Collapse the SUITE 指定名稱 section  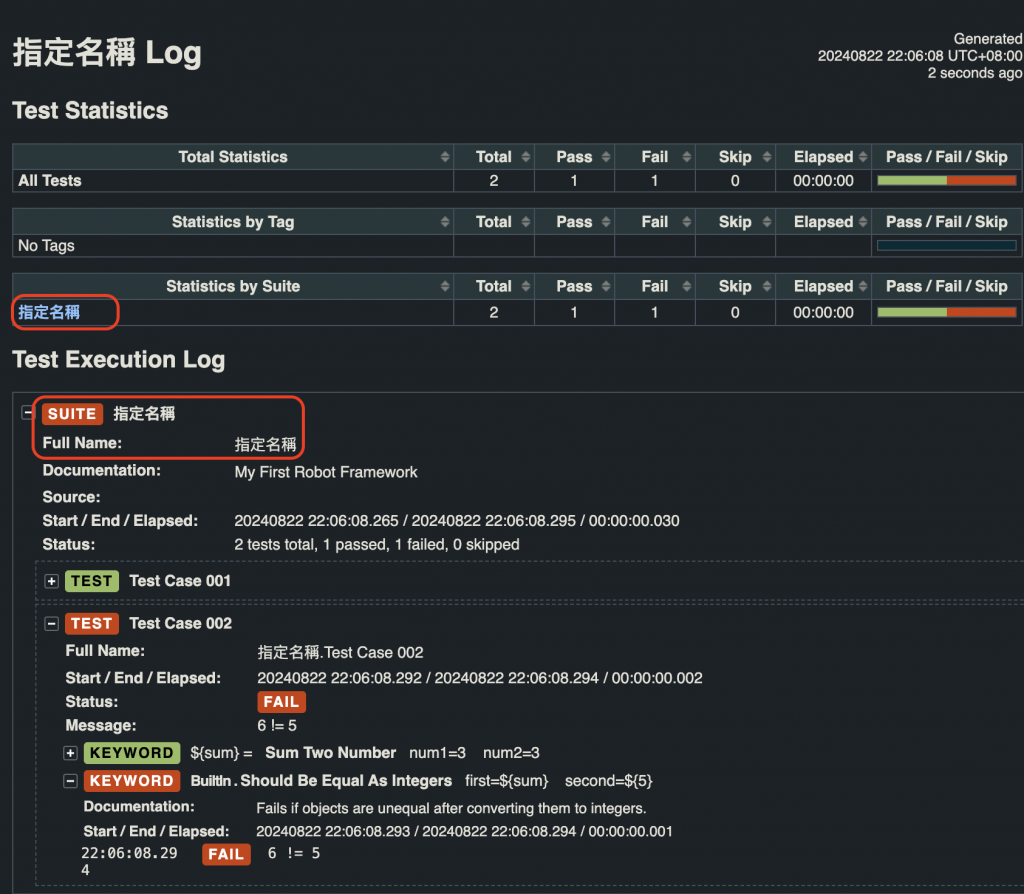(29, 413)
